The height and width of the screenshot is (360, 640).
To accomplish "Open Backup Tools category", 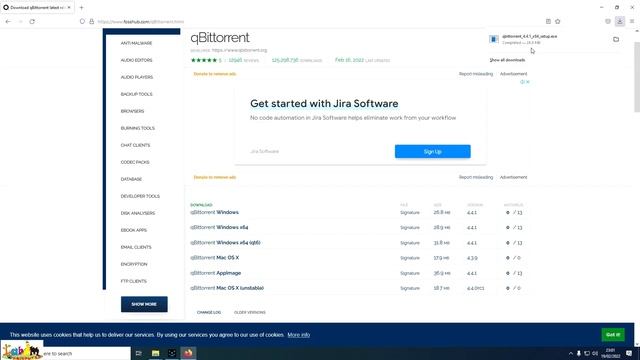I will click(136, 94).
